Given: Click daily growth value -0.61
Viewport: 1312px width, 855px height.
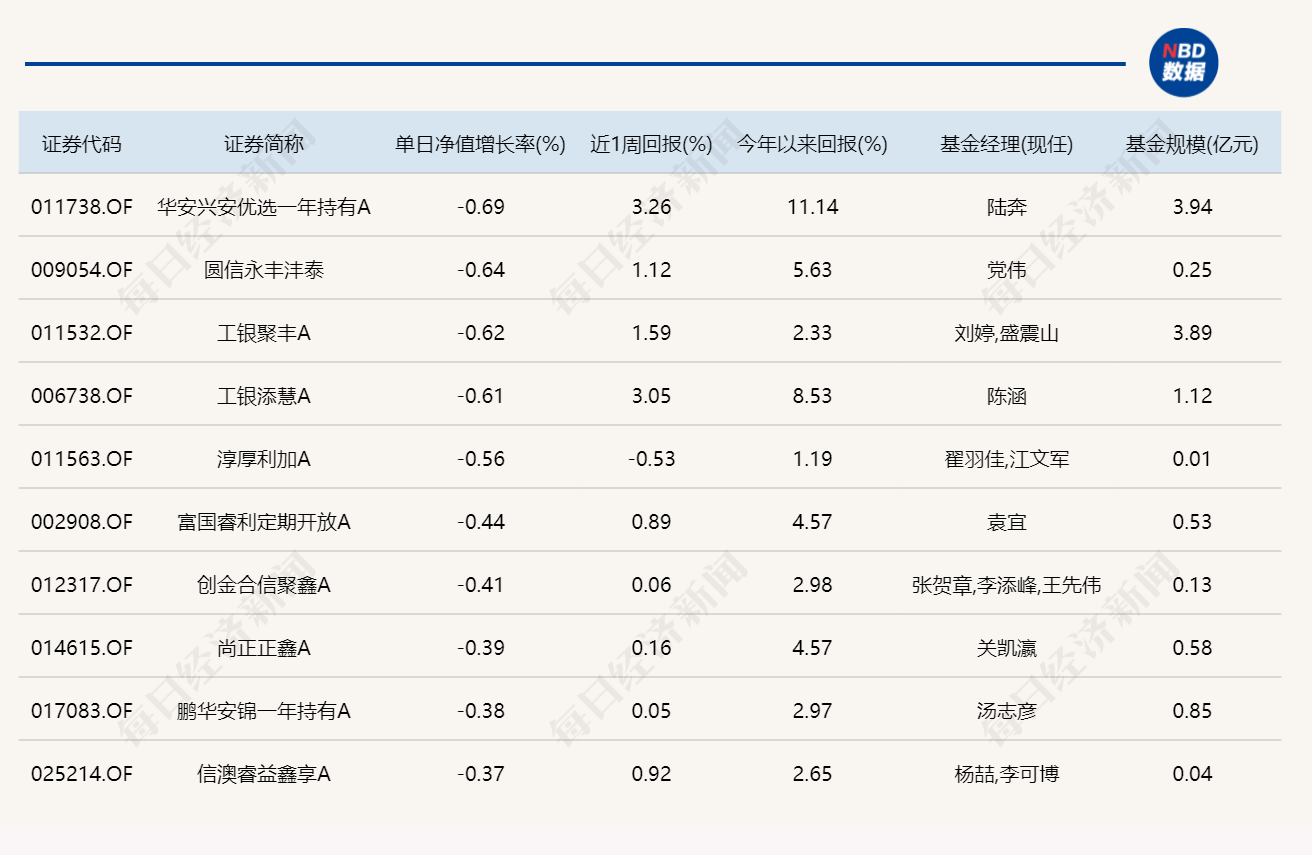Looking at the screenshot, I should [481, 396].
